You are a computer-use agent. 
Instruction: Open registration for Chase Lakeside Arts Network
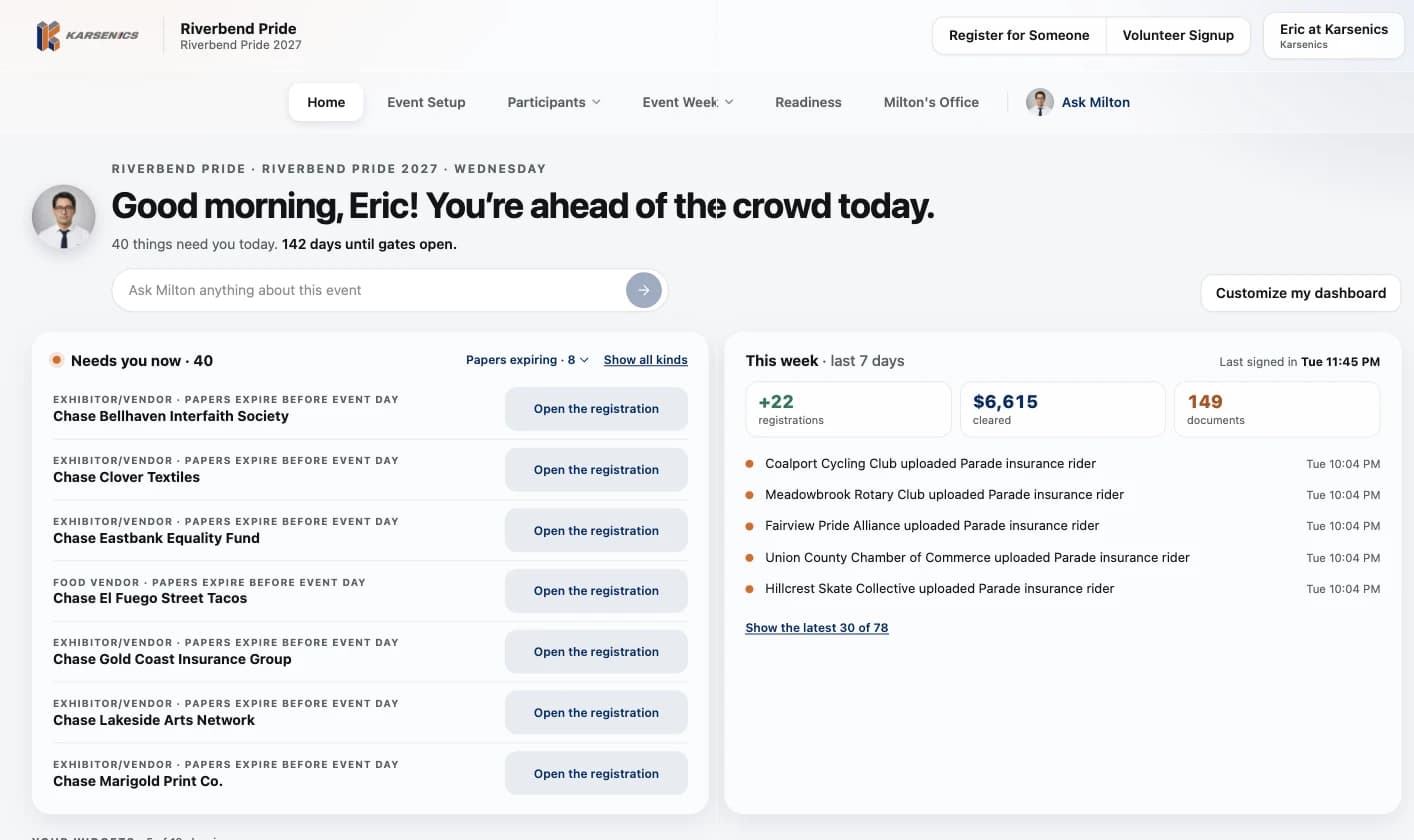596,713
